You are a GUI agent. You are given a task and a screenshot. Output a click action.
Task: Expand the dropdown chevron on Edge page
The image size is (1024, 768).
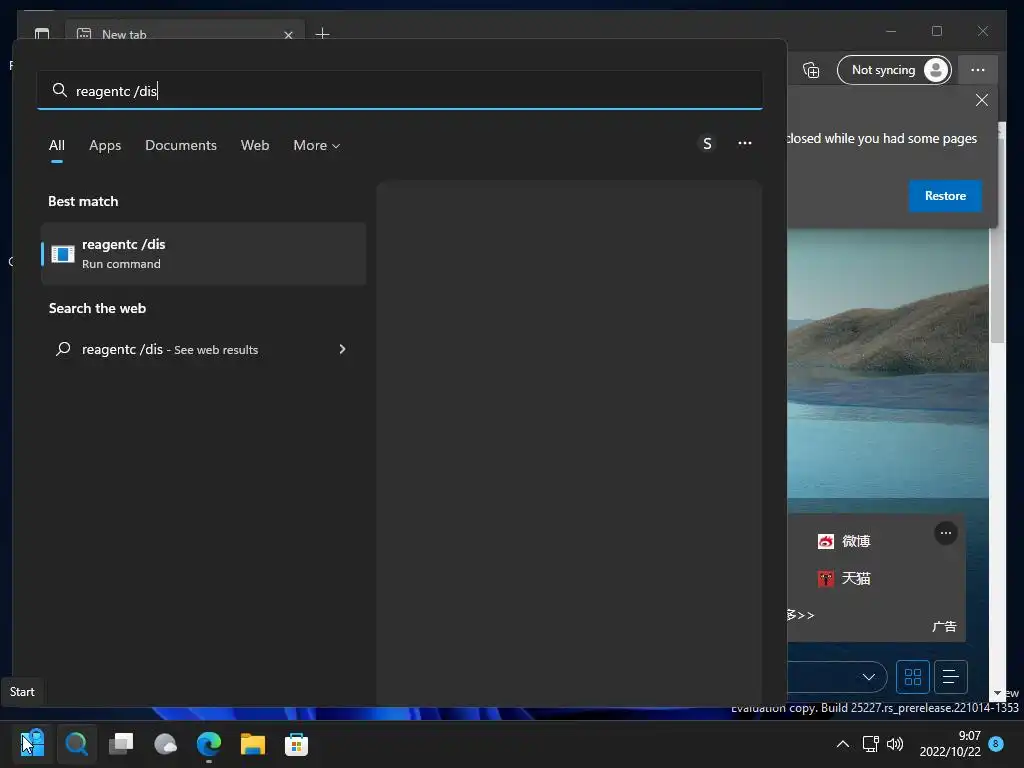point(869,677)
